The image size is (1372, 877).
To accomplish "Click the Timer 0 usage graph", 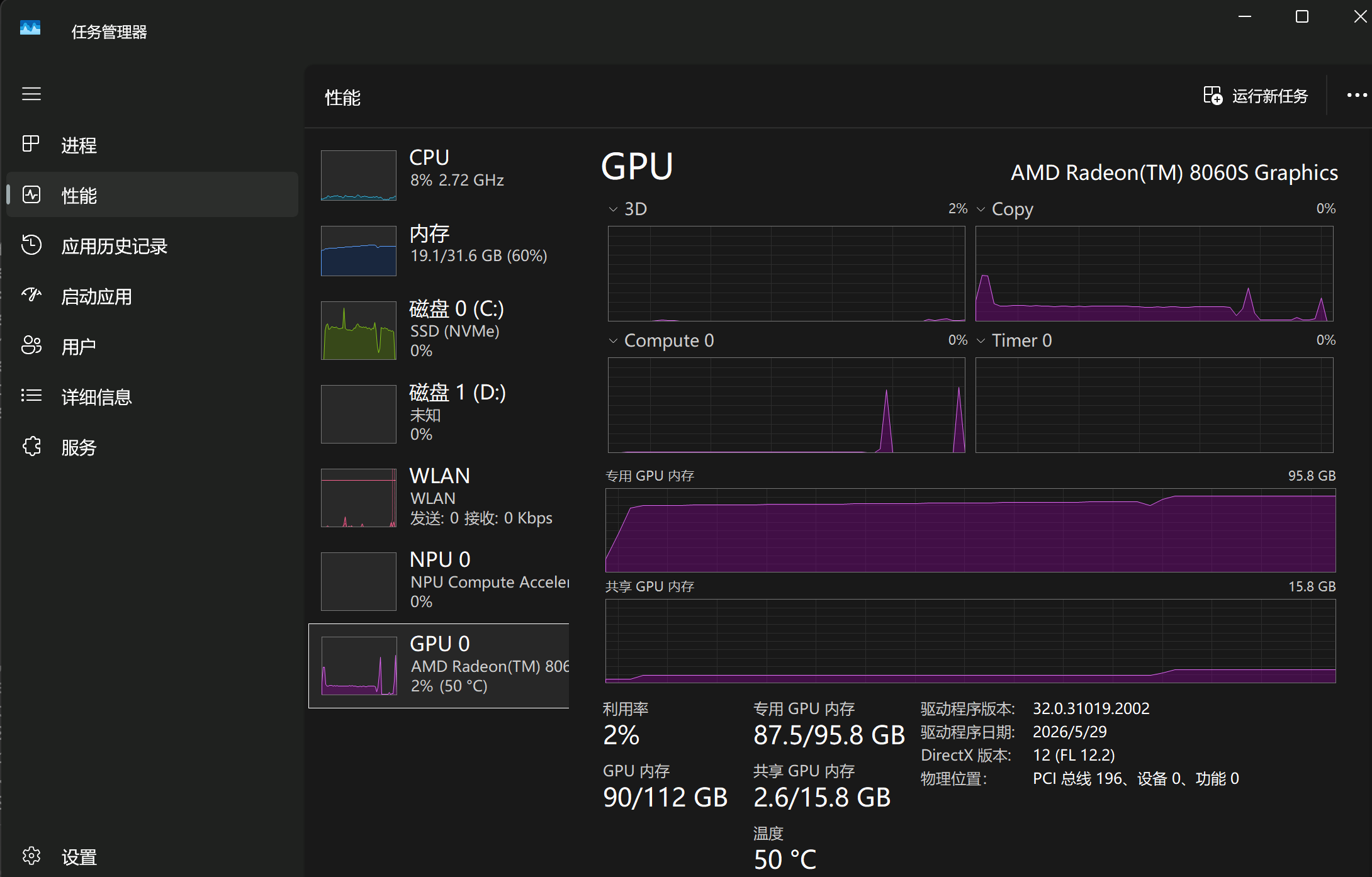I will [1154, 405].
